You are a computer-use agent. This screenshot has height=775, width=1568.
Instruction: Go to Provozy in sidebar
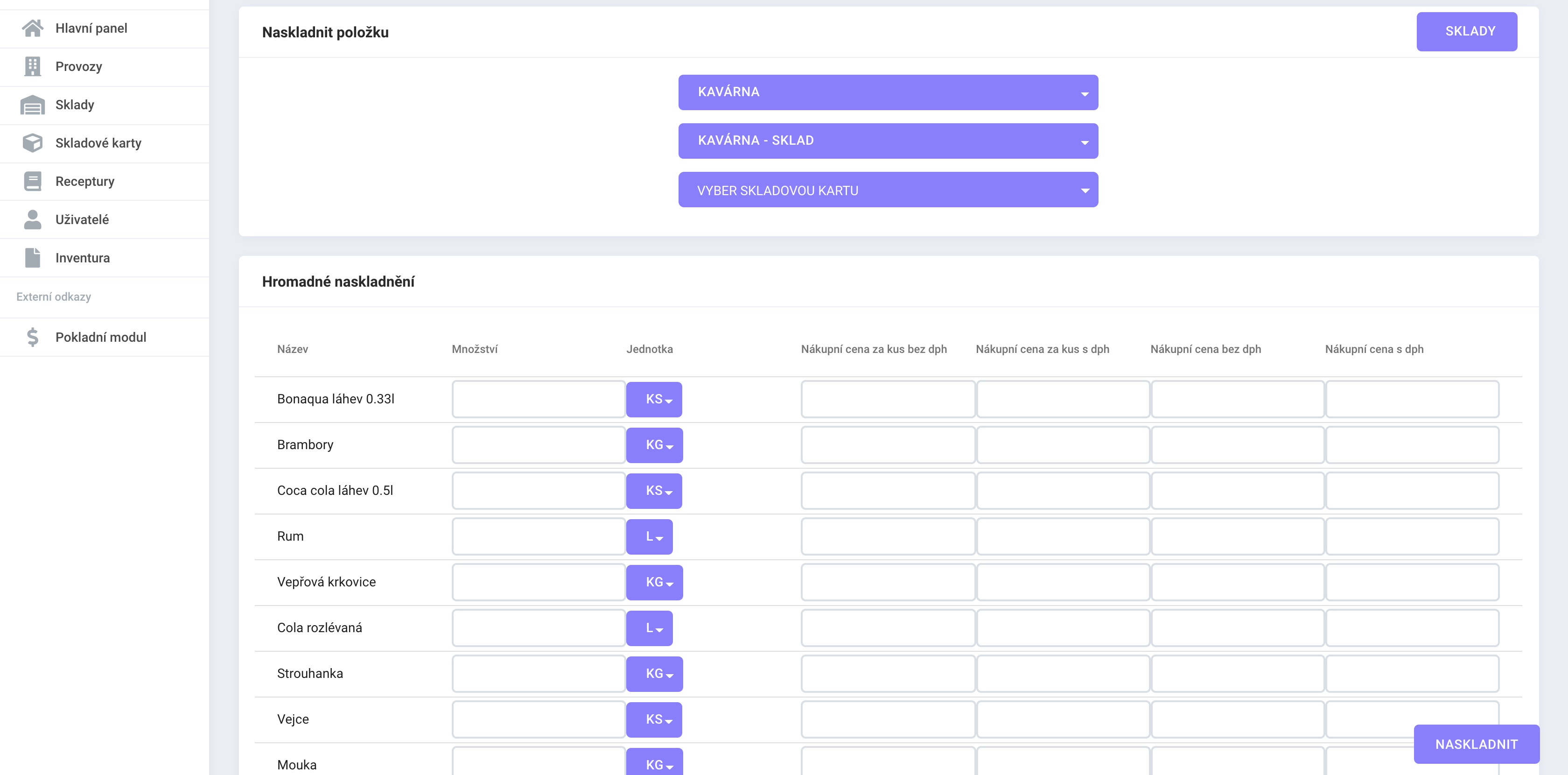[105, 67]
